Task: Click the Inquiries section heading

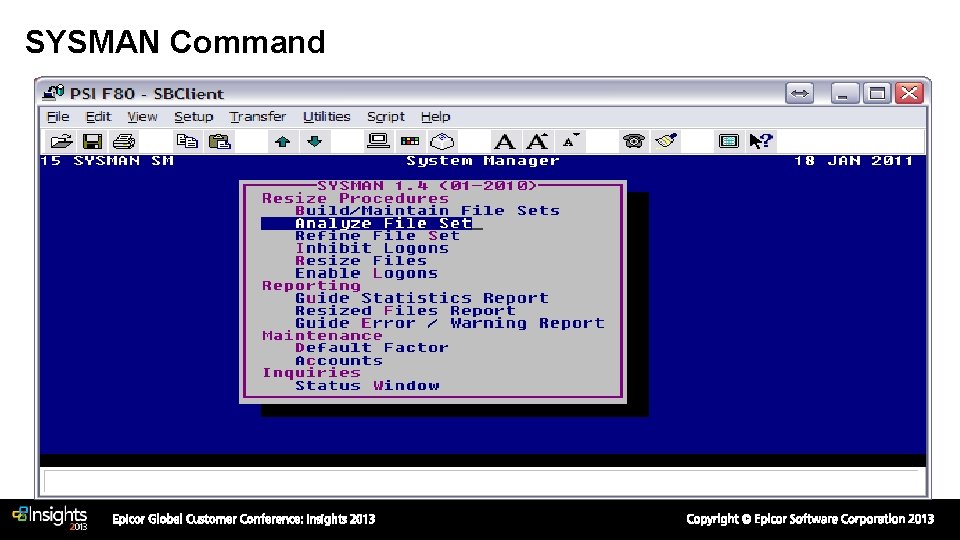Action: [311, 373]
